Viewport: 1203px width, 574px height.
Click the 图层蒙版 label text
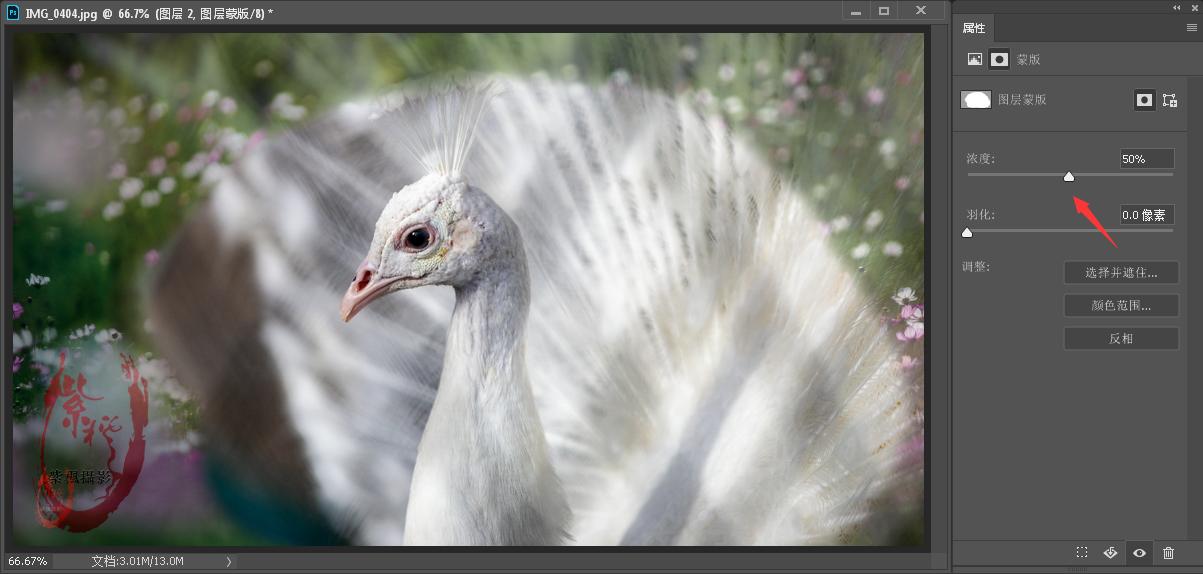[1022, 100]
